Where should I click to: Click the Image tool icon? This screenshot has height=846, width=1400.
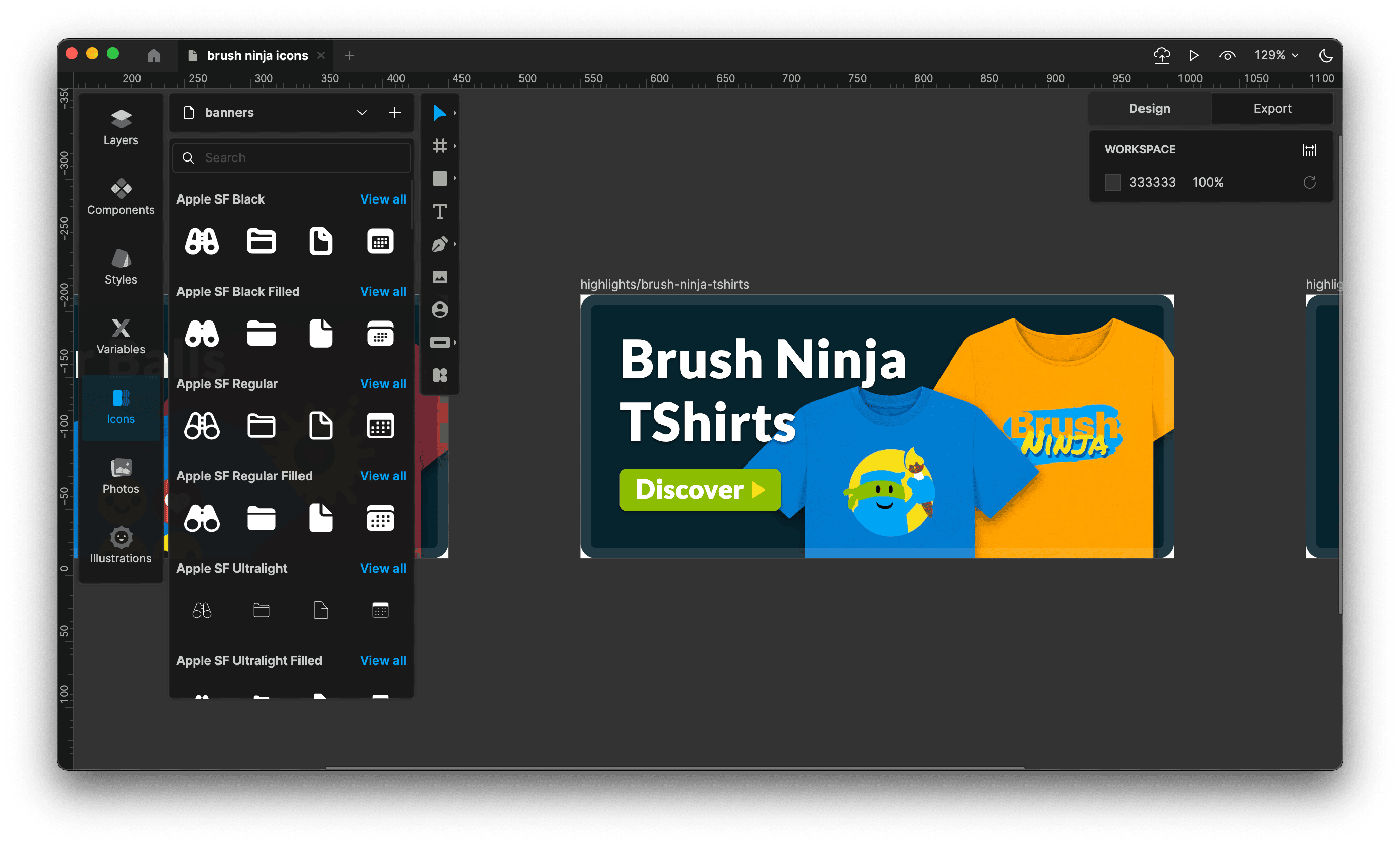pyautogui.click(x=439, y=277)
